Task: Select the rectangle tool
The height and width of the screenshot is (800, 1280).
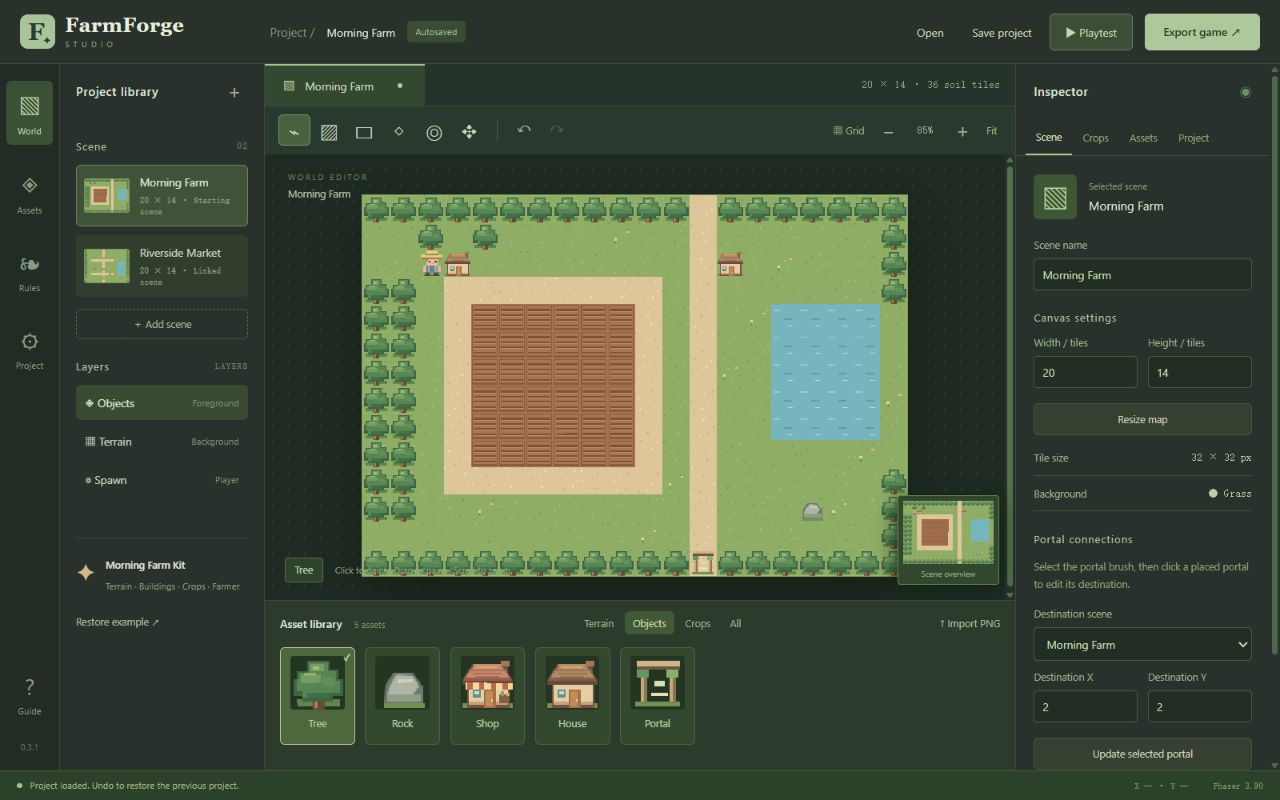Action: [x=364, y=131]
